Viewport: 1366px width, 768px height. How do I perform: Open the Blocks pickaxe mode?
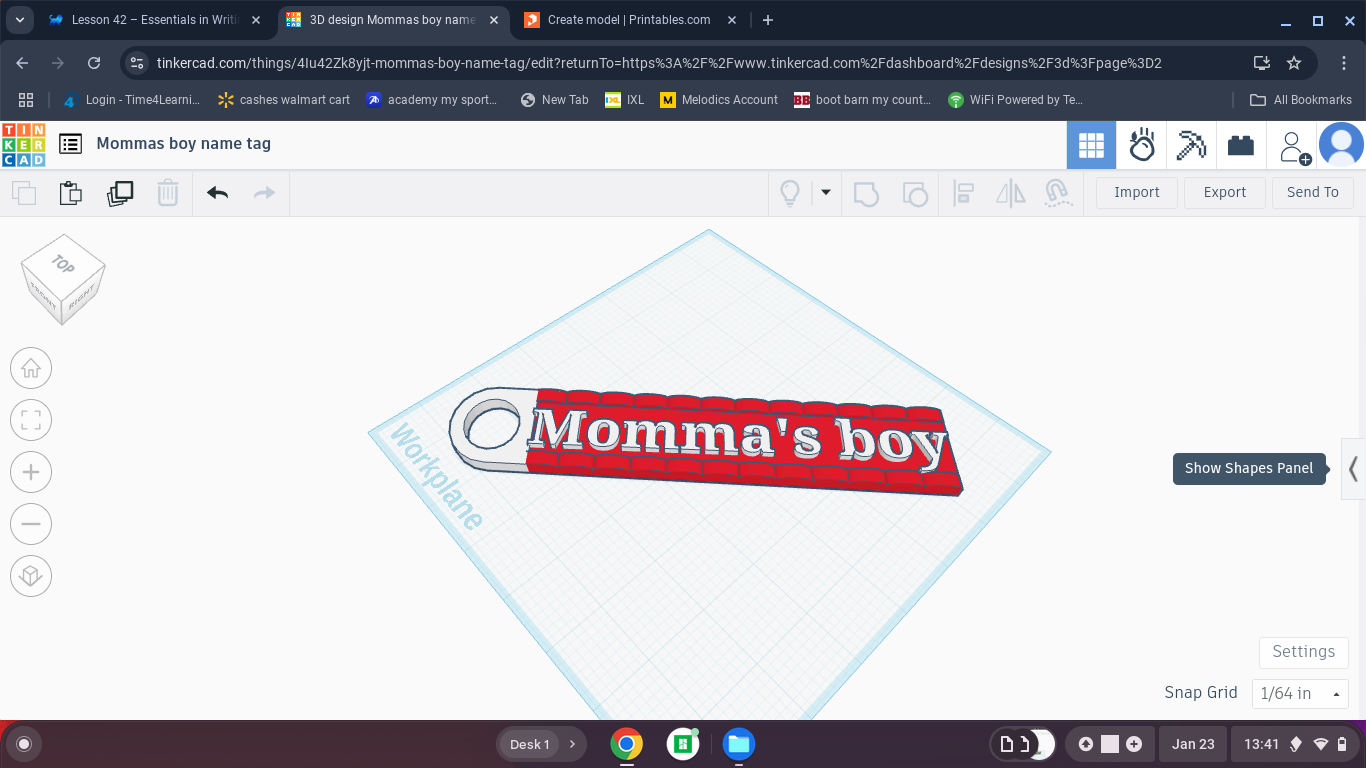click(1191, 146)
